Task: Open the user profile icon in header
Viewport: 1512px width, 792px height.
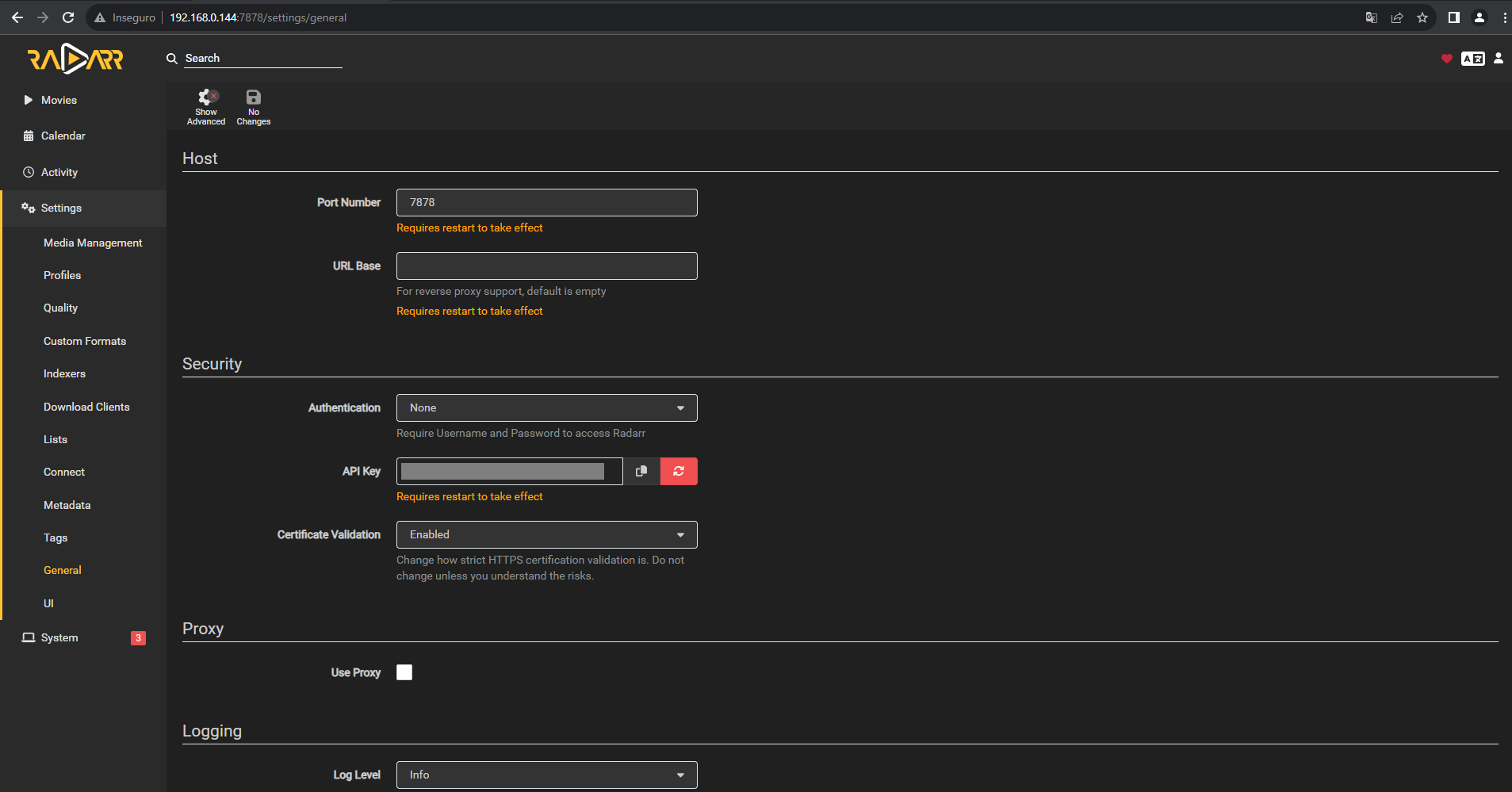Action: click(x=1499, y=58)
